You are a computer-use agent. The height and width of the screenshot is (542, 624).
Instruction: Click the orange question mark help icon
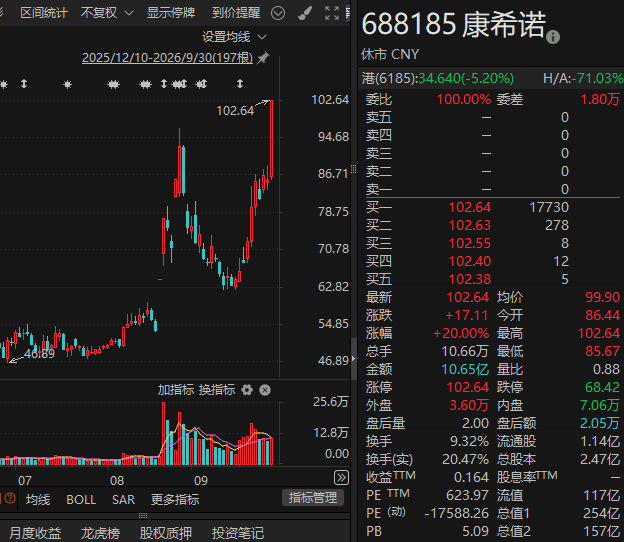pyautogui.click(x=10, y=498)
